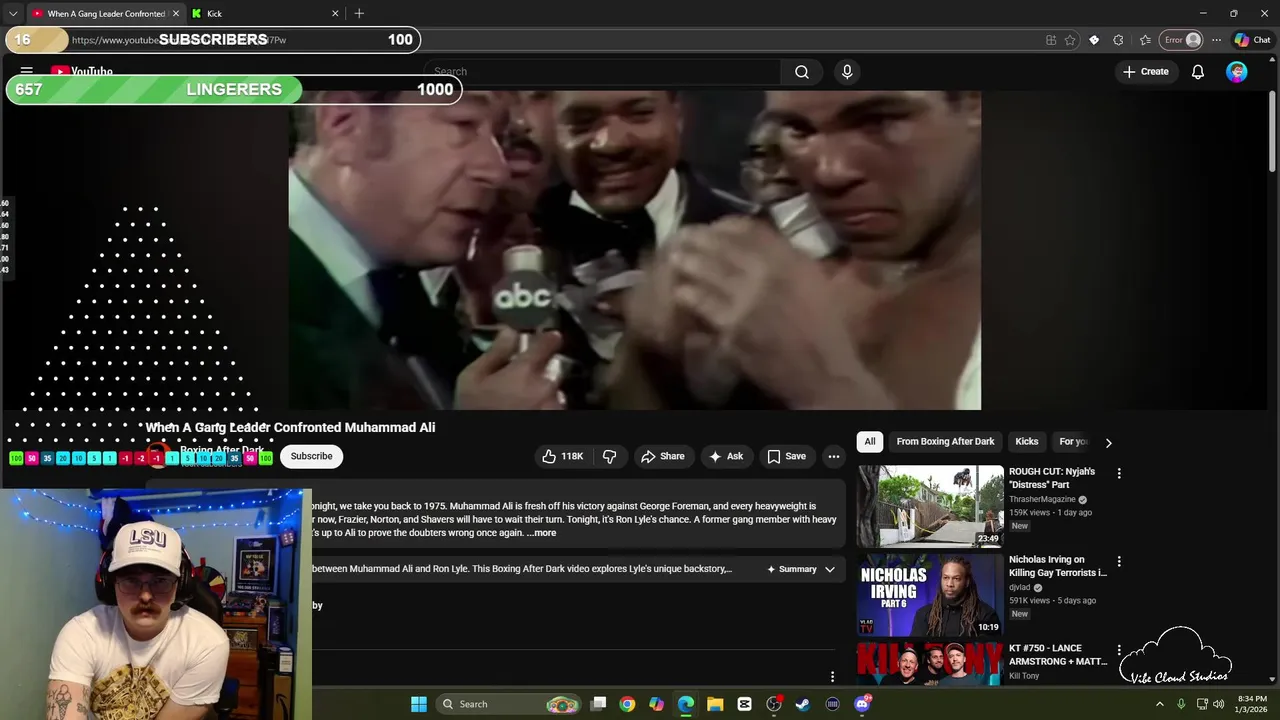Expand the Summary chevron
The image size is (1280, 720).
[x=829, y=569]
